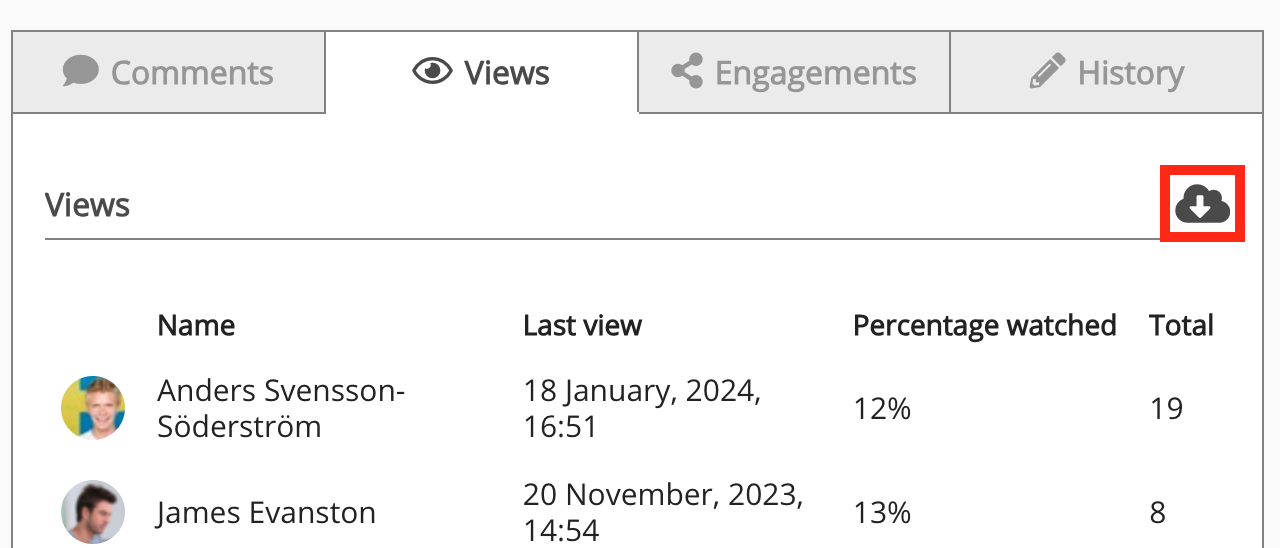The image size is (1280, 548).
Task: Click the 12% percentage watched value
Action: 882,408
